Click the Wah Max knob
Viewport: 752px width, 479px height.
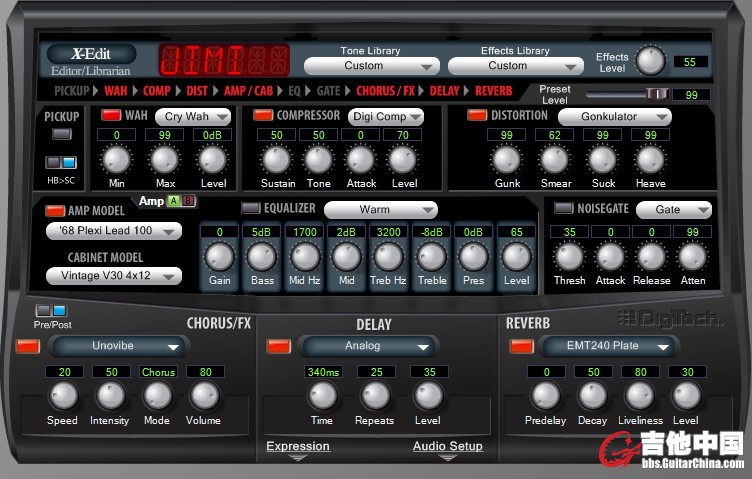click(164, 160)
